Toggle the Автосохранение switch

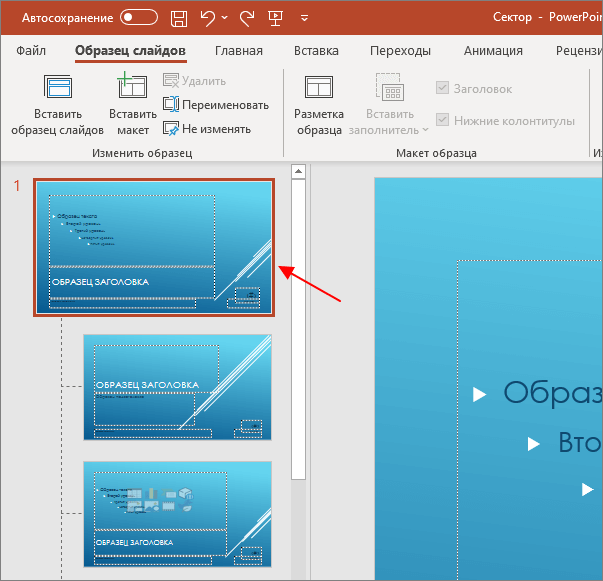pos(138,17)
